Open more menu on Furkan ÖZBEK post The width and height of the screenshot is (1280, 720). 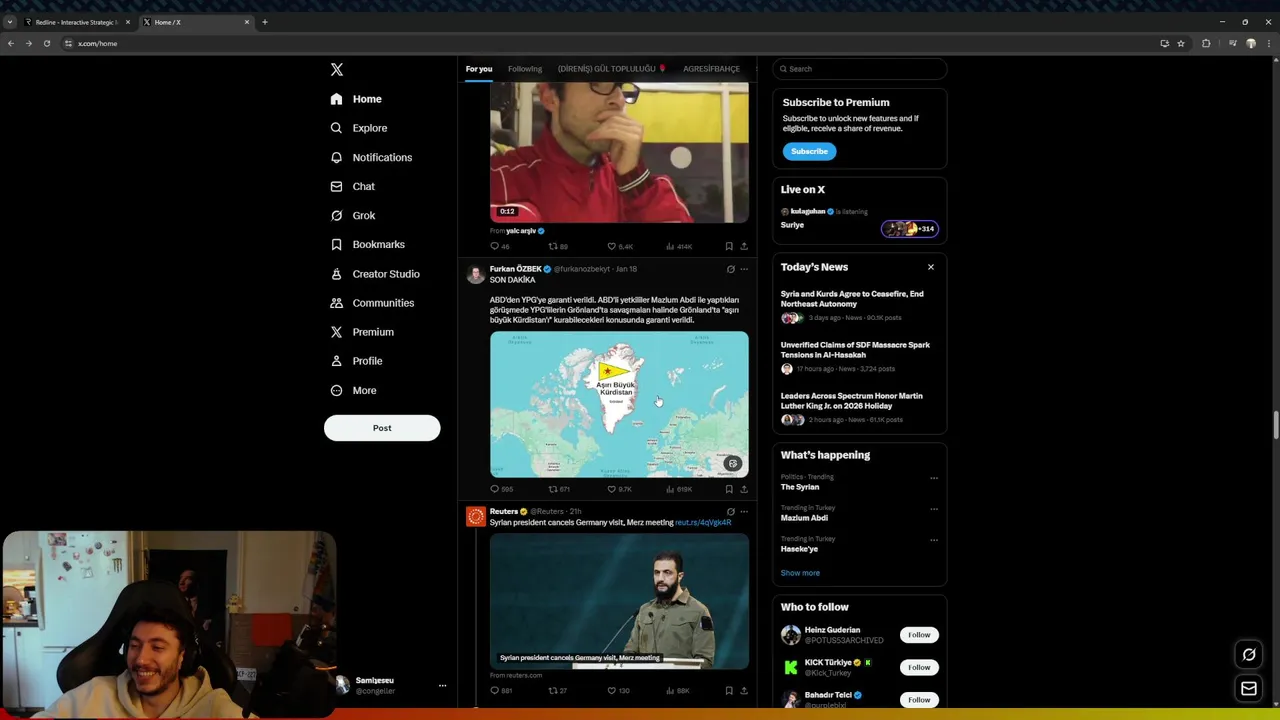pos(744,269)
